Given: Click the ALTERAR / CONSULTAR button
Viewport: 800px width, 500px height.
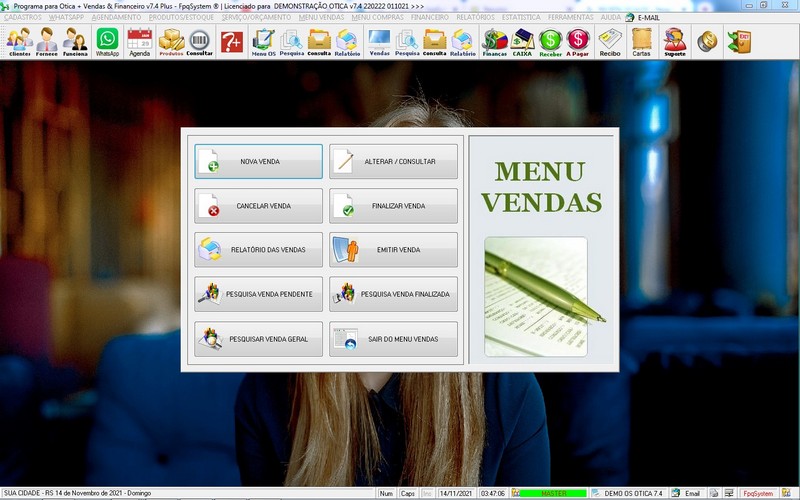Looking at the screenshot, I should click(x=393, y=161).
